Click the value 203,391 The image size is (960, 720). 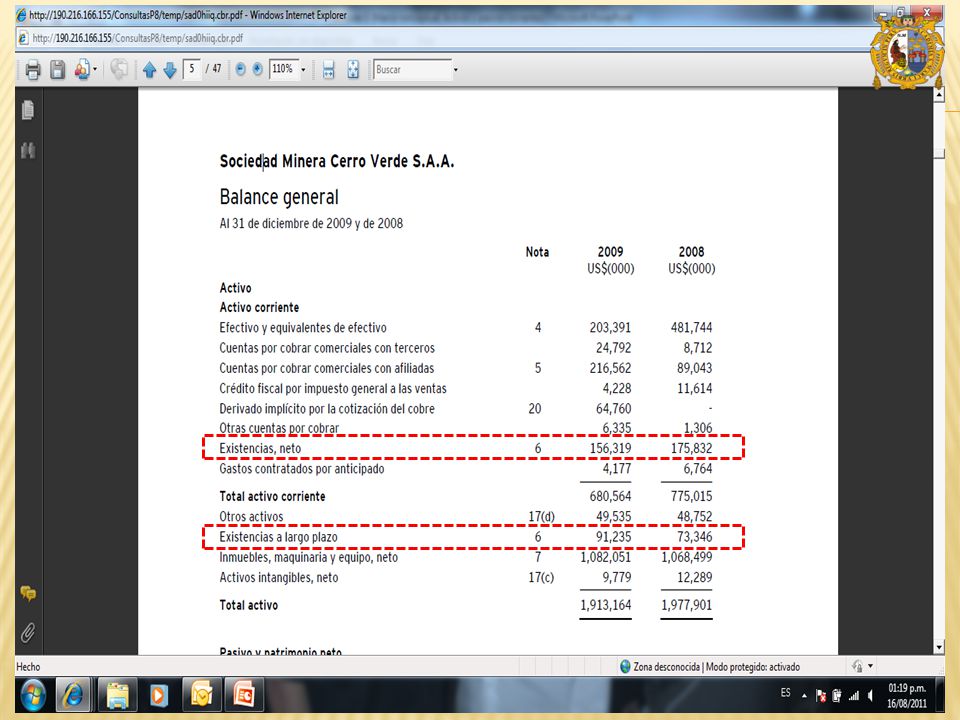tap(610, 328)
